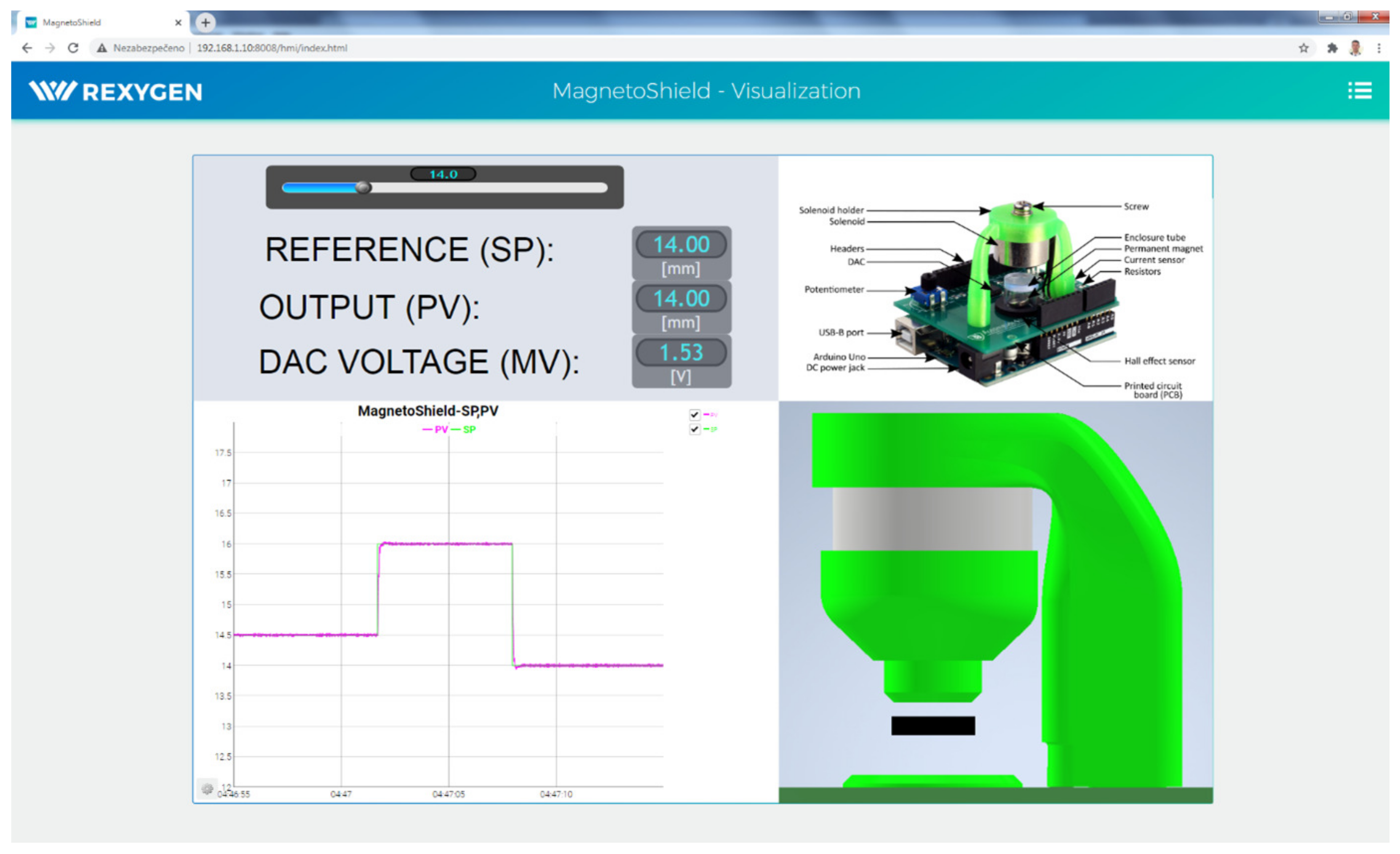Click the browser back arrow

point(27,48)
